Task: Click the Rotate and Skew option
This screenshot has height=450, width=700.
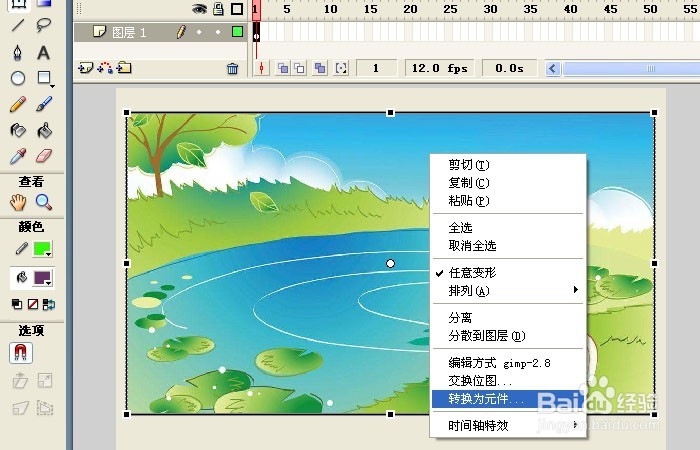Action: (20, 381)
